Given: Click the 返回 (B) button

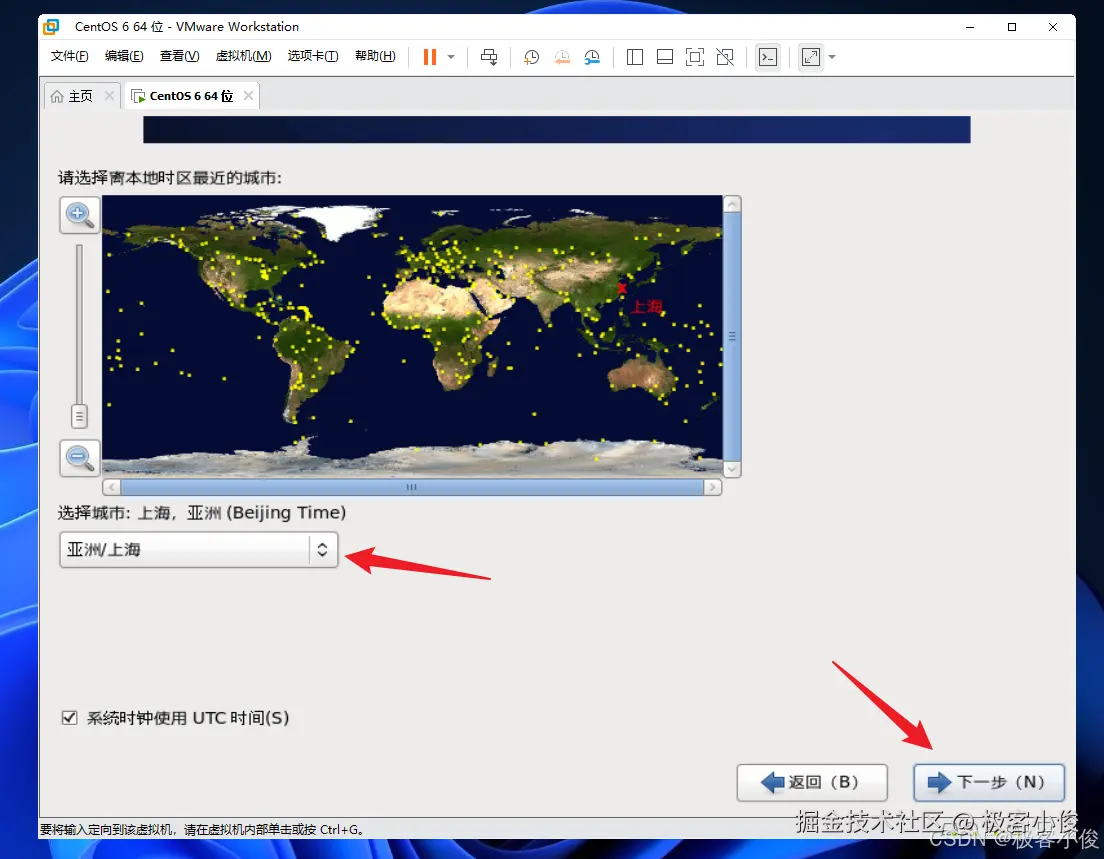Looking at the screenshot, I should coord(812,782).
